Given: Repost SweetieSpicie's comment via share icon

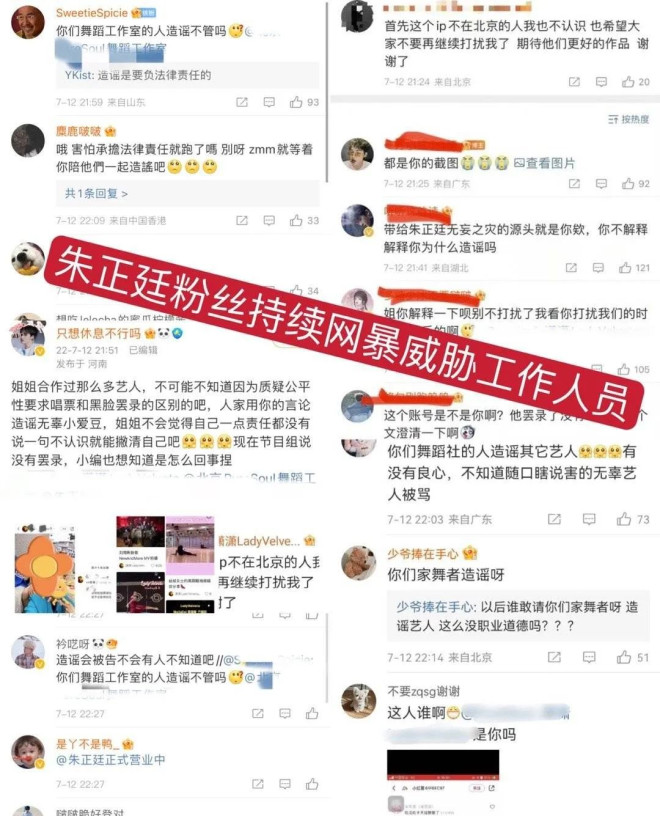Looking at the screenshot, I should coord(242,102).
